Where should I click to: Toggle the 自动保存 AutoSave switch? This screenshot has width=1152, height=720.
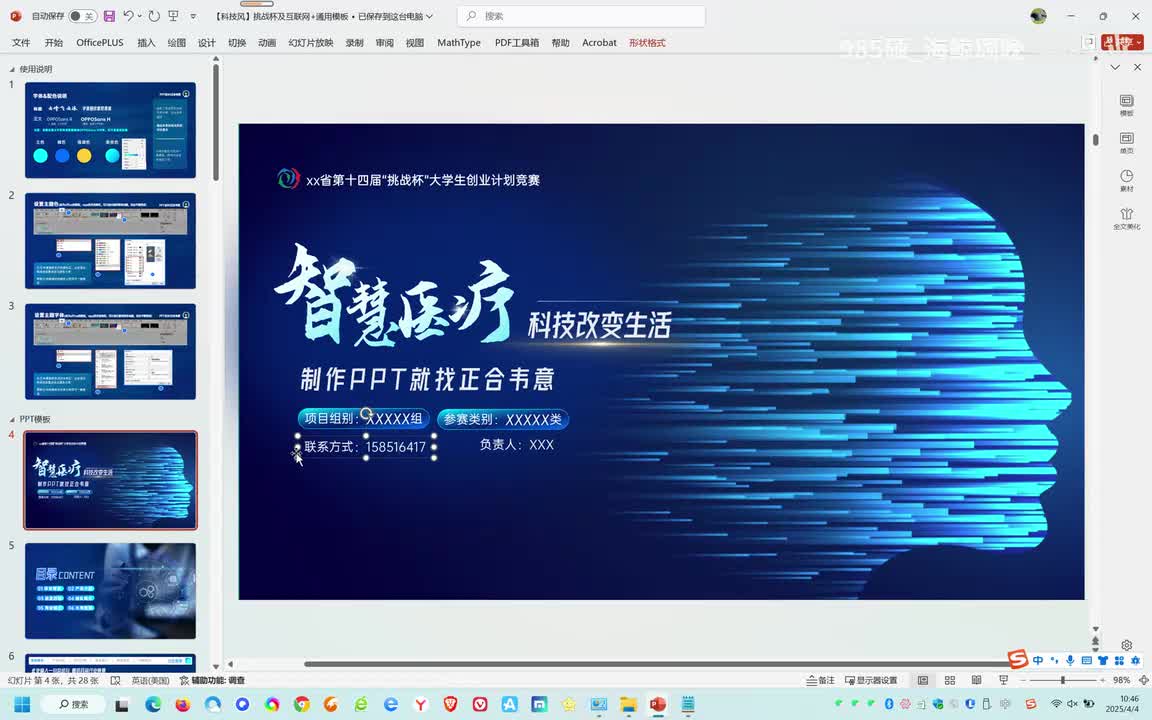coord(82,15)
